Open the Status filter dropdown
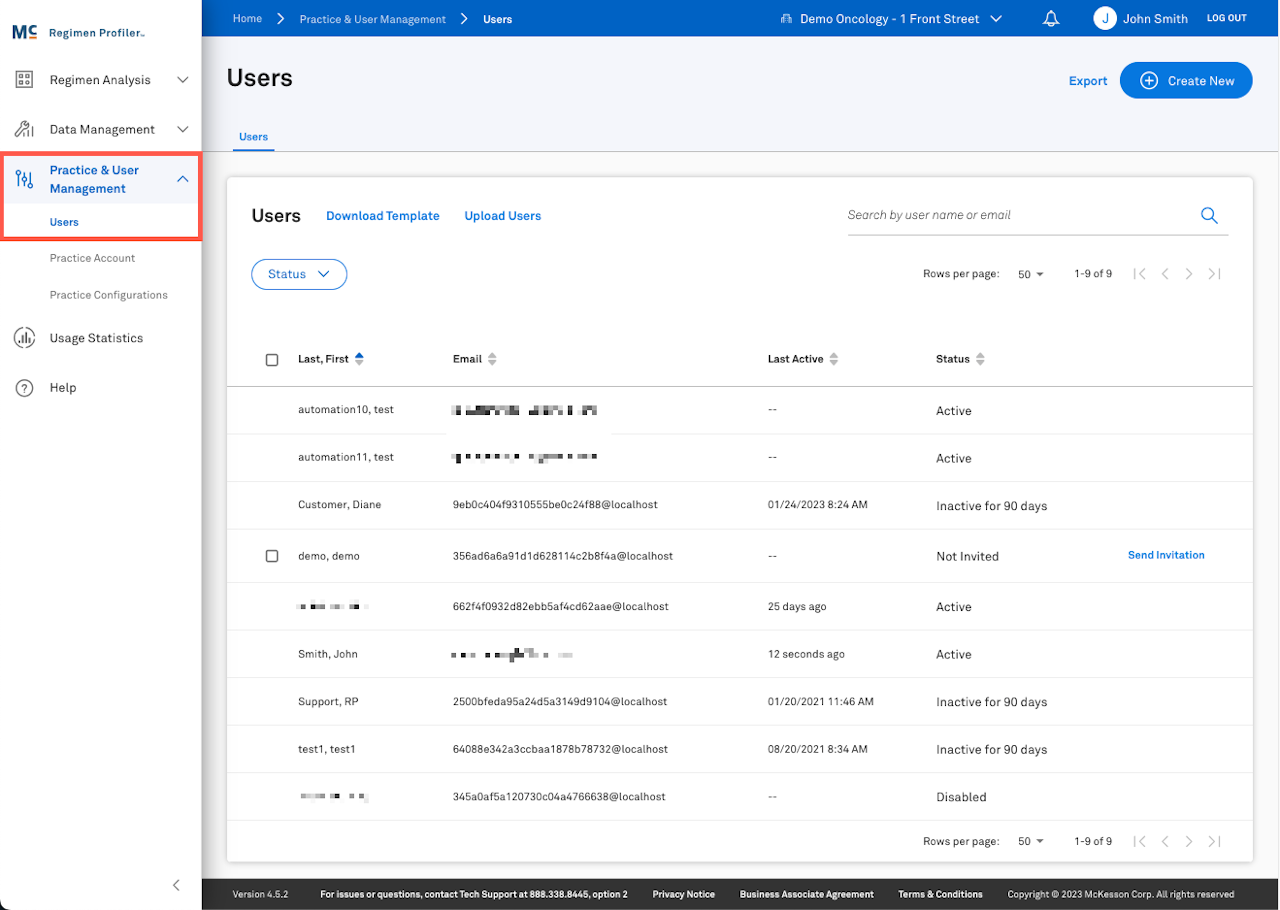This screenshot has width=1280, height=910. click(x=299, y=274)
